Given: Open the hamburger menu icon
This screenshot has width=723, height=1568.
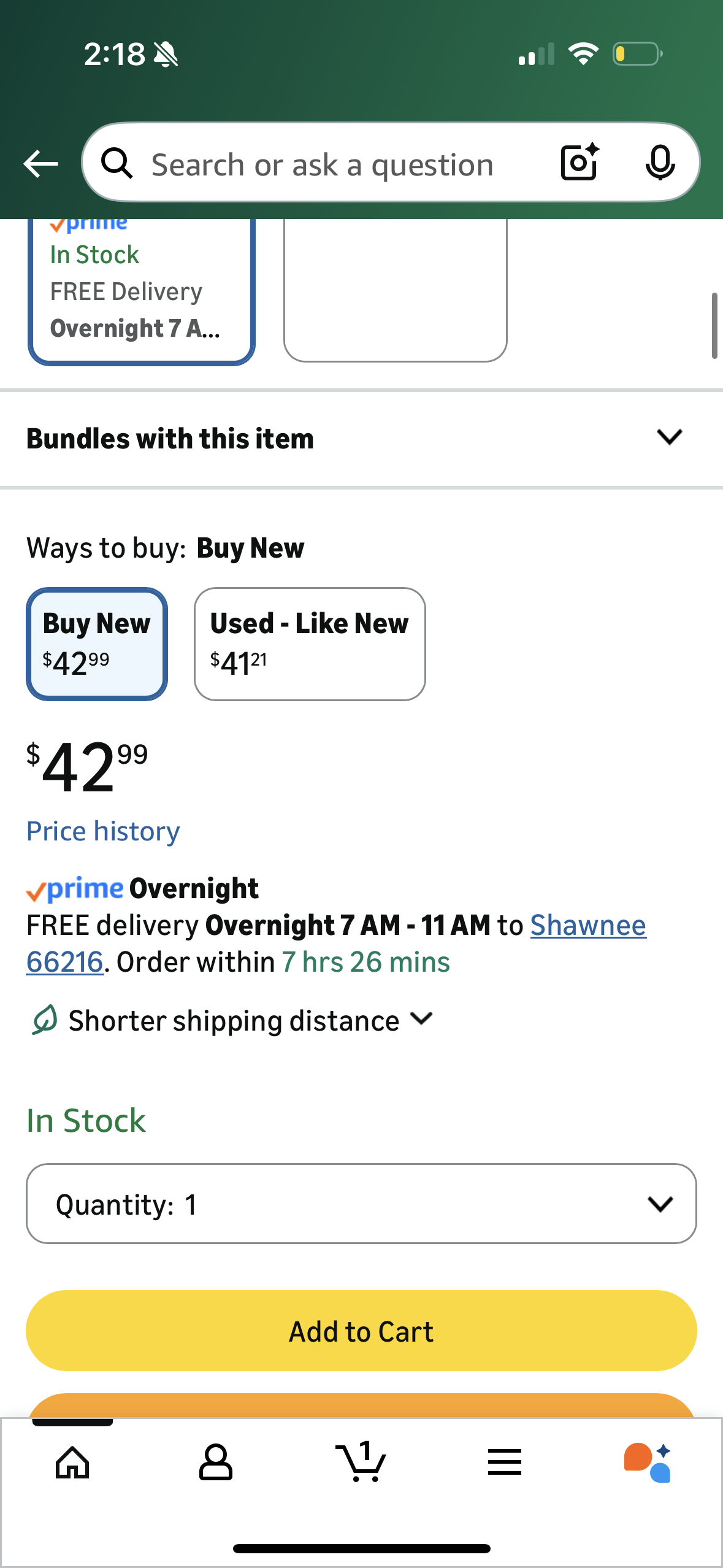Looking at the screenshot, I should [x=505, y=1462].
